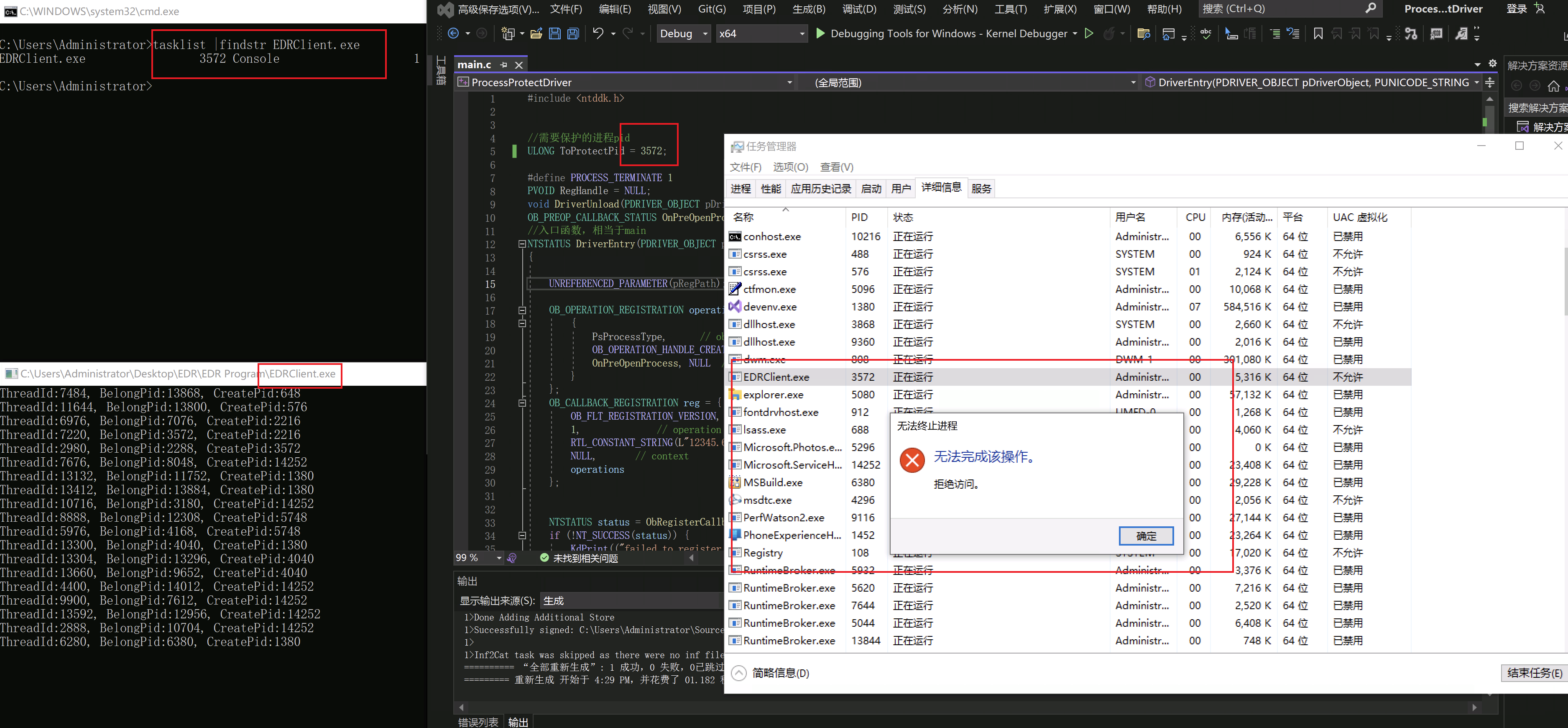Open the 生成(B) build menu
Image resolution: width=1568 pixels, height=728 pixels.
808,8
